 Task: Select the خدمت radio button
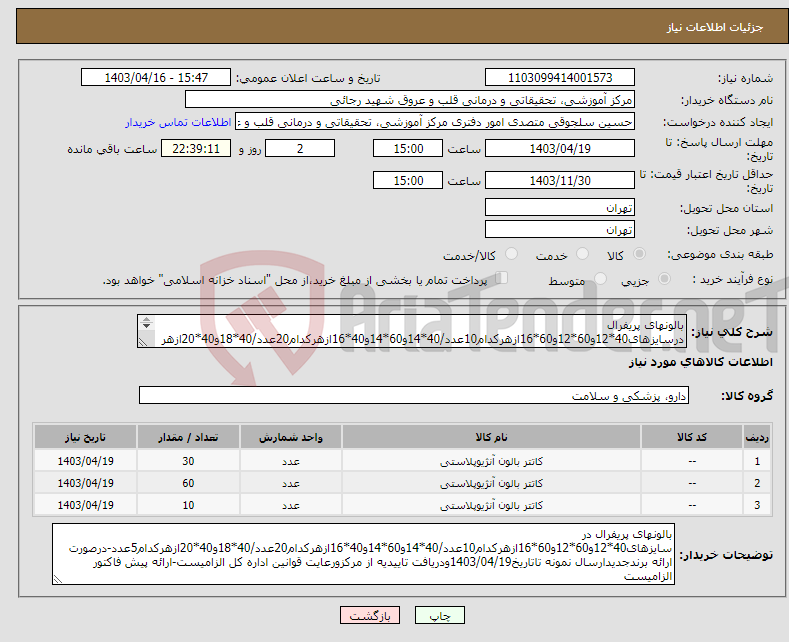[x=582, y=254]
